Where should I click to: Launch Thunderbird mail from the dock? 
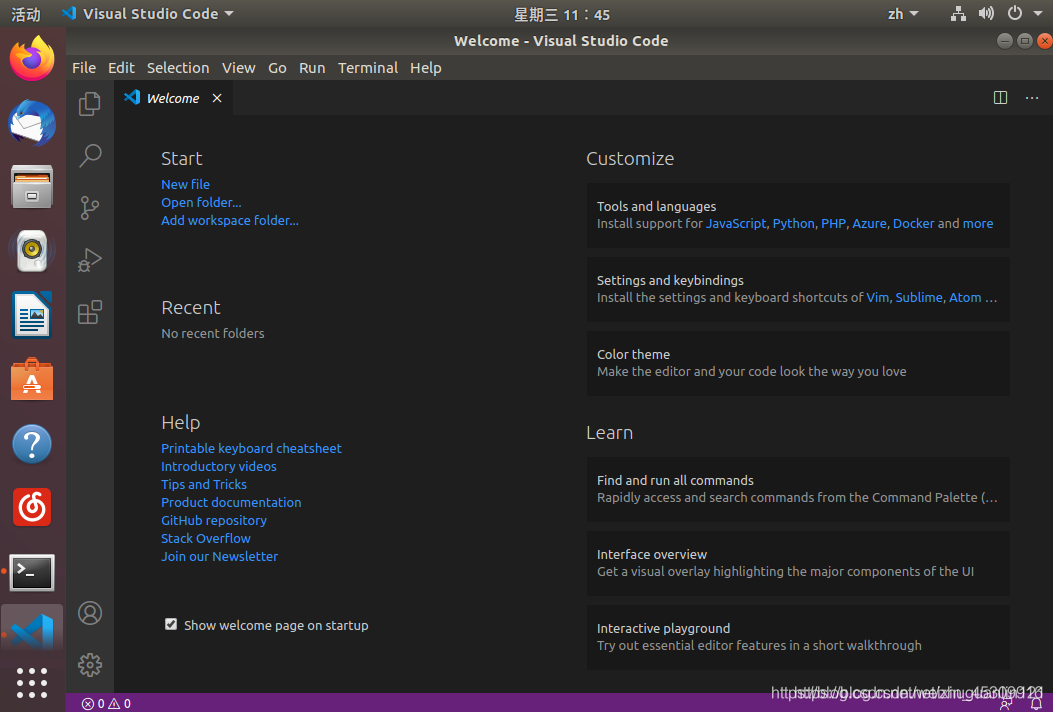[32, 123]
